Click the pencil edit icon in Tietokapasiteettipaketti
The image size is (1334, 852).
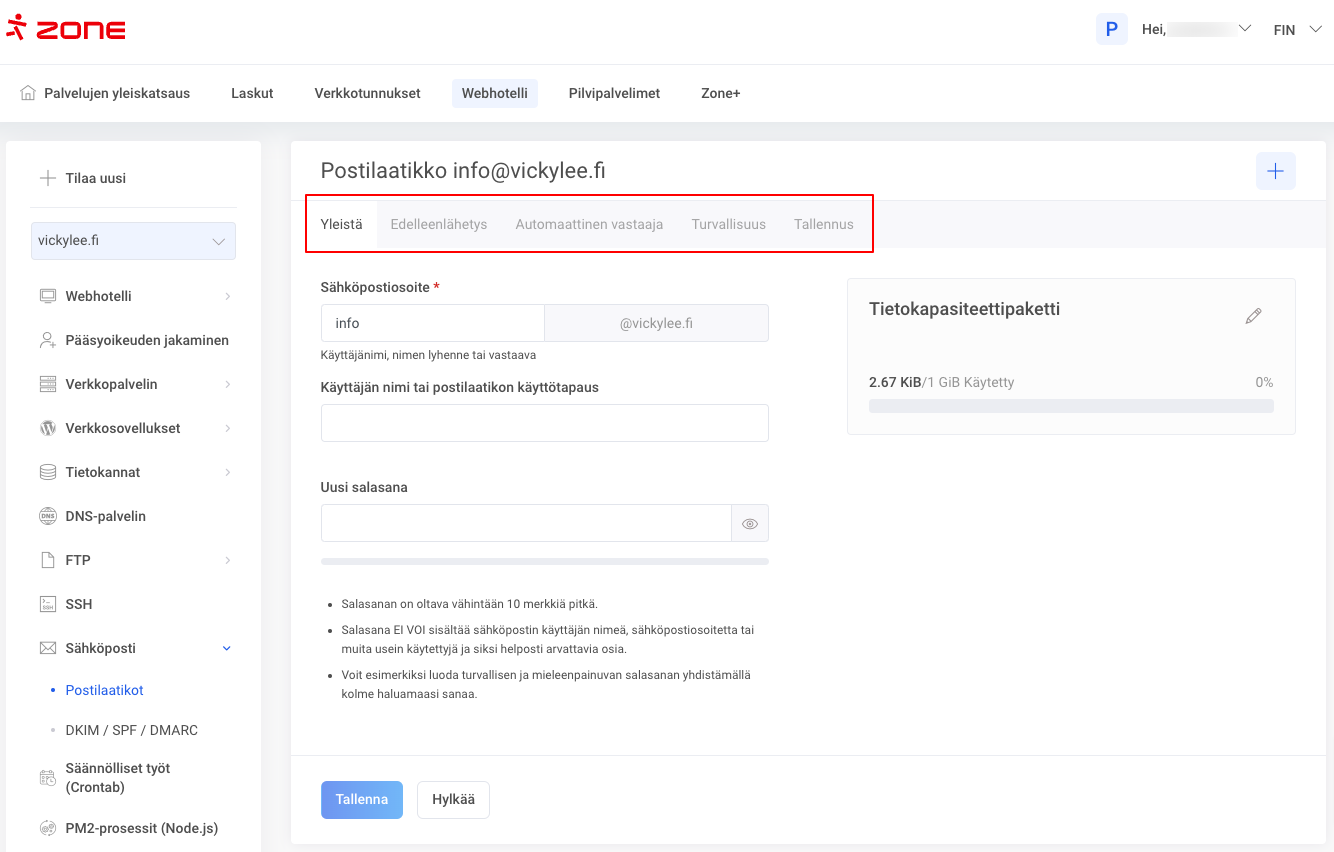(x=1253, y=316)
